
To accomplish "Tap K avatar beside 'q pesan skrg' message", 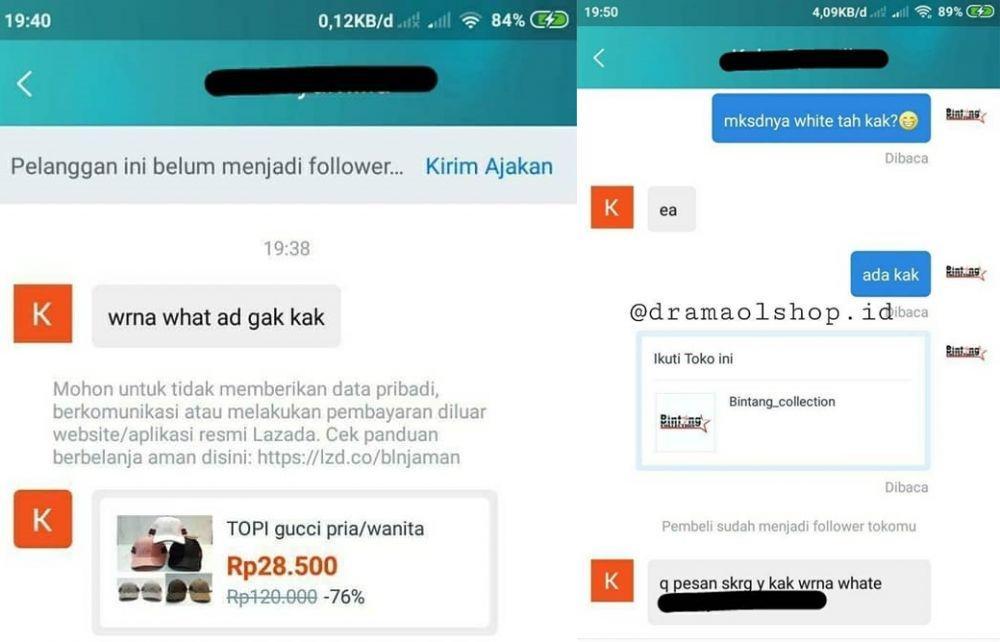I will pyautogui.click(x=612, y=581).
